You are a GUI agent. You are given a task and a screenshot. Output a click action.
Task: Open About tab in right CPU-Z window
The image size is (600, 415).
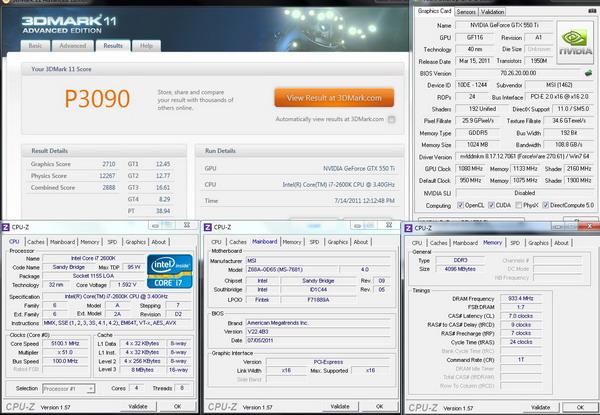pyautogui.click(x=561, y=243)
